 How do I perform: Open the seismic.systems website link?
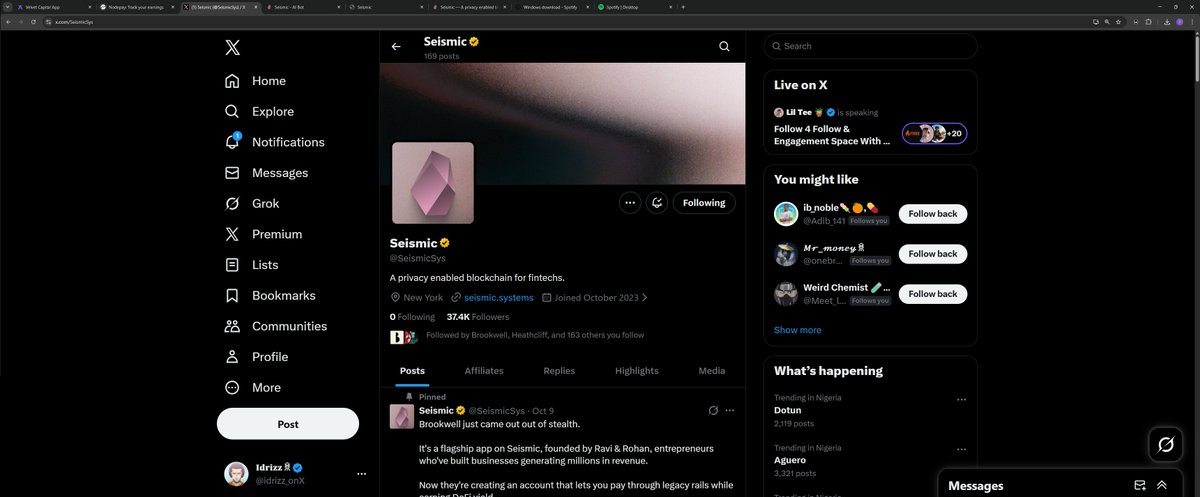pyautogui.click(x=499, y=298)
